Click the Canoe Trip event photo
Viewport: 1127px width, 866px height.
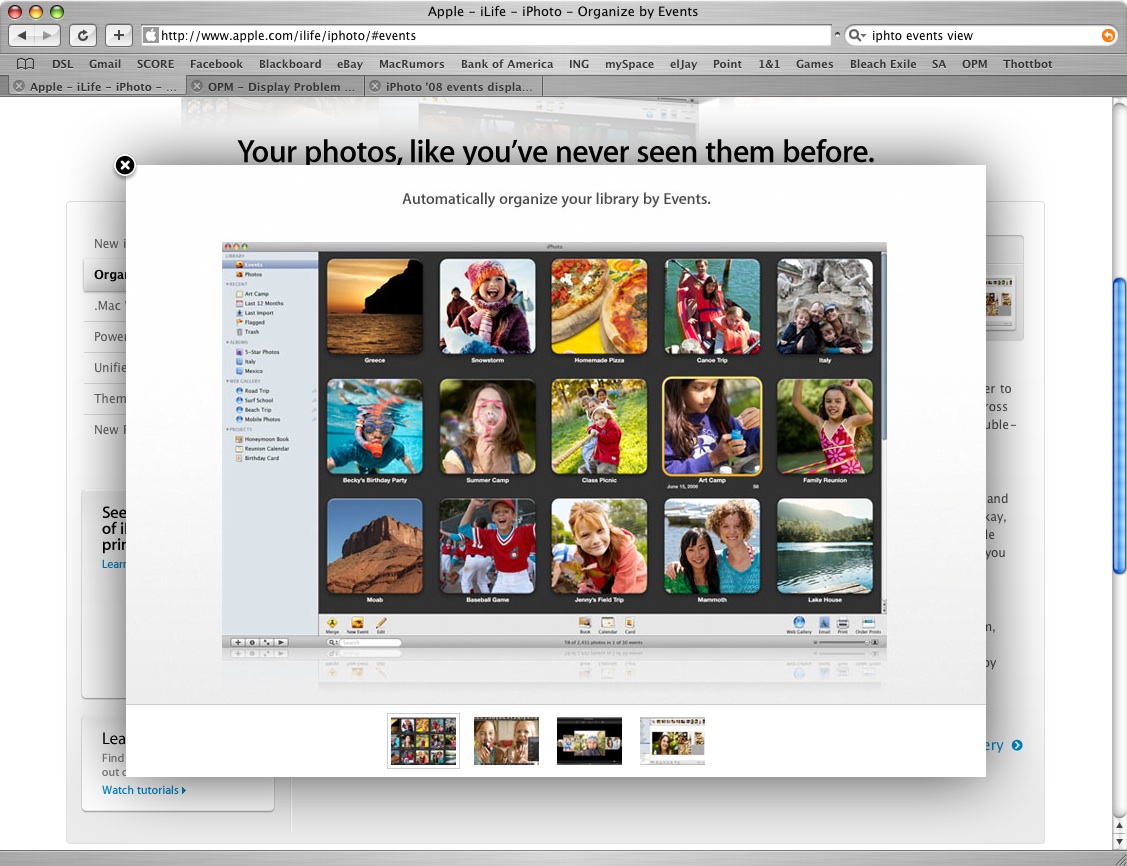[712, 306]
